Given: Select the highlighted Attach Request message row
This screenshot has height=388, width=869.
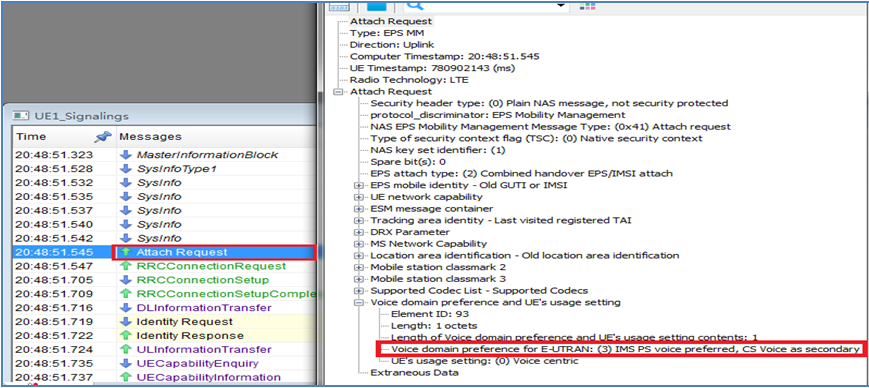Looking at the screenshot, I should click(x=164, y=252).
